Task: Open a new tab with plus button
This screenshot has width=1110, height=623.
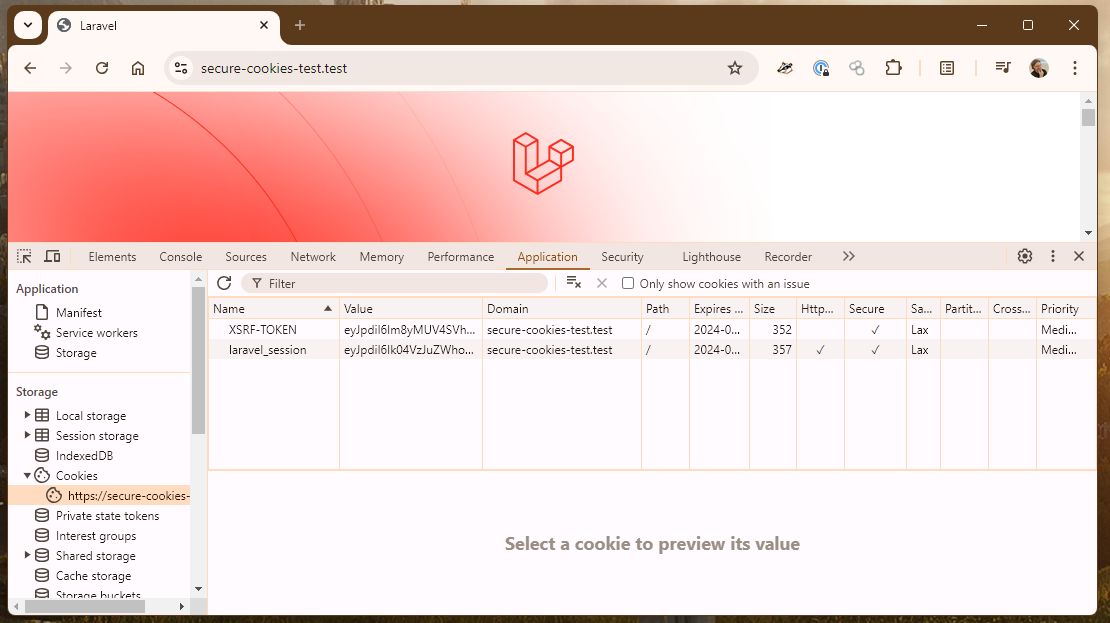Action: 300,25
